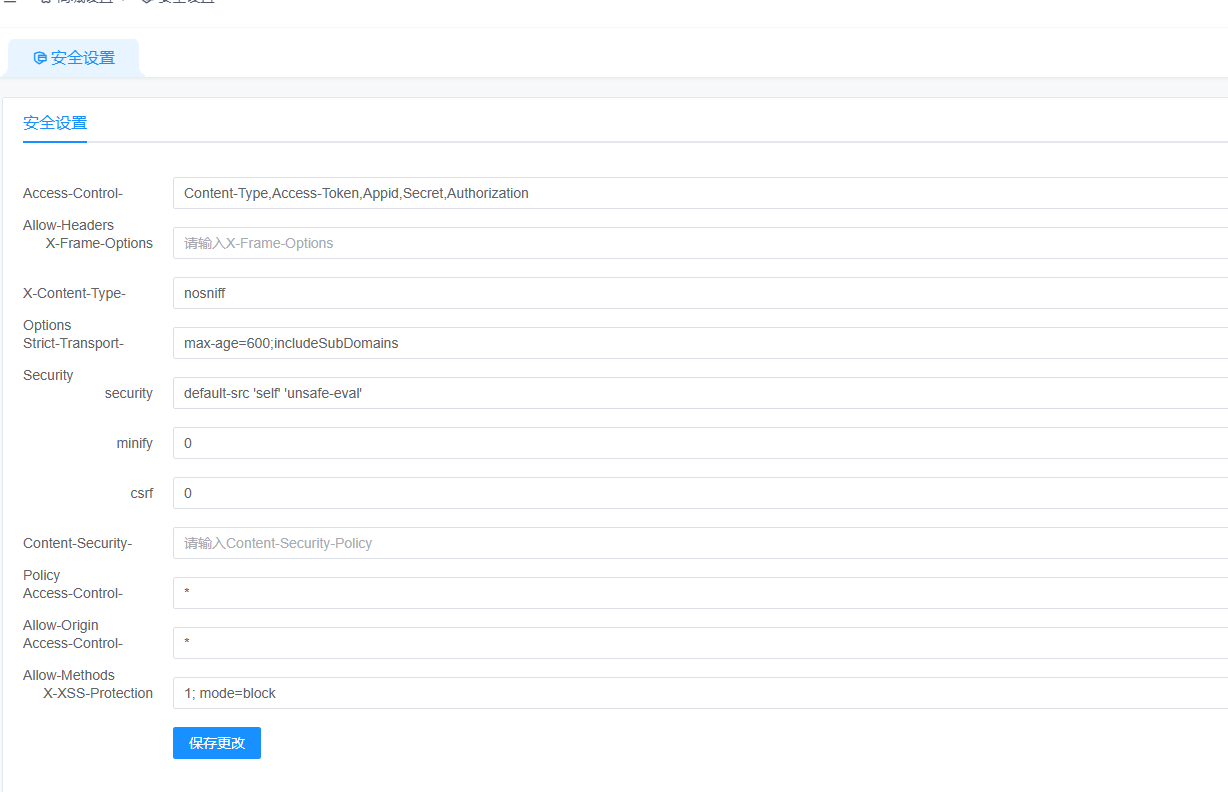Edit the max-age=600;includeSubDomains field

coord(700,343)
